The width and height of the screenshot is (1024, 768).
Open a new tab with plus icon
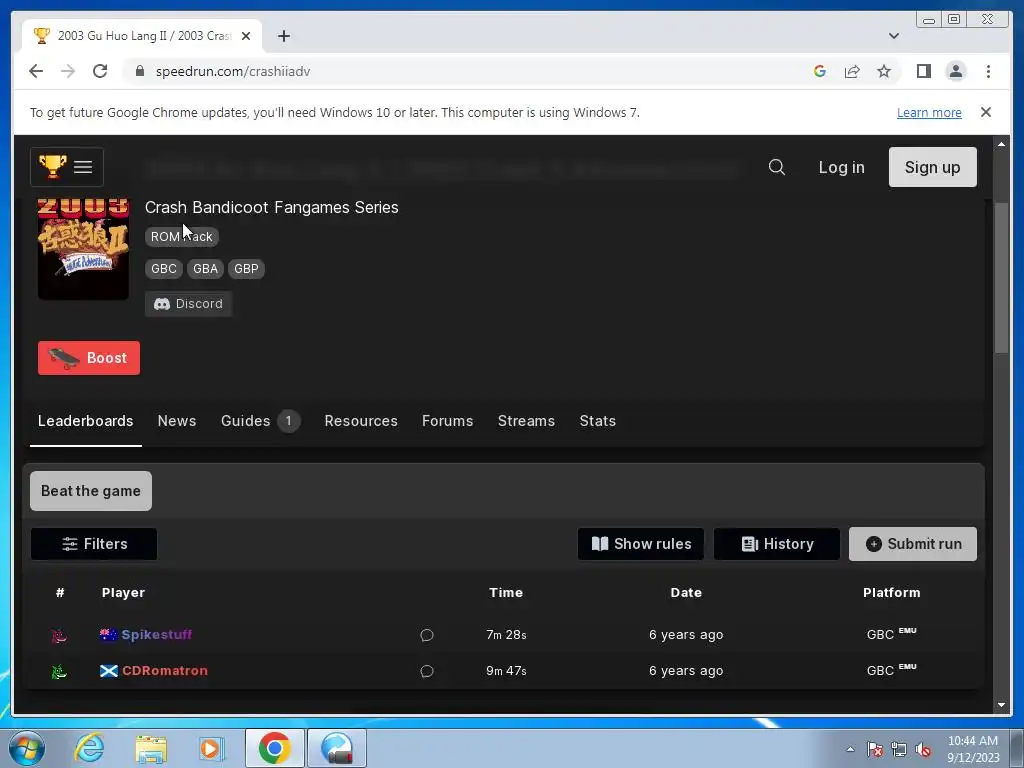283,36
